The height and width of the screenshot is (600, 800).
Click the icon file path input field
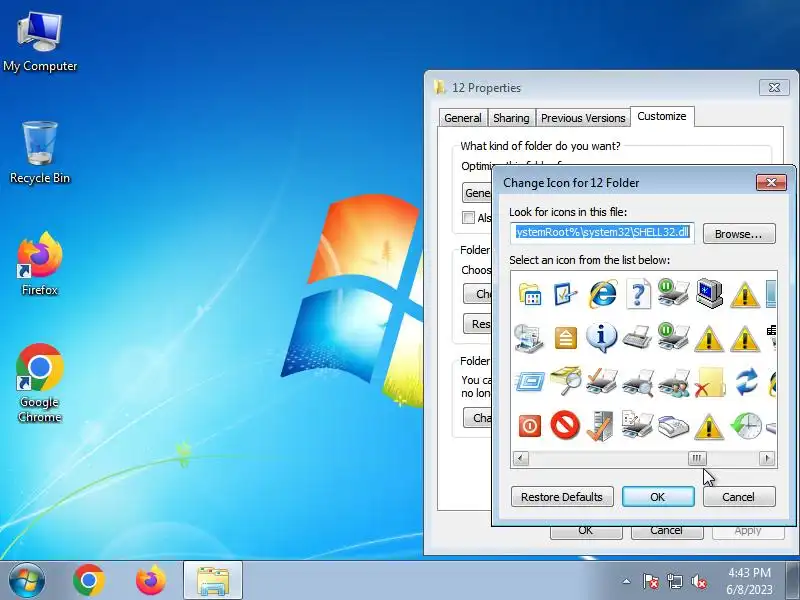[602, 233]
